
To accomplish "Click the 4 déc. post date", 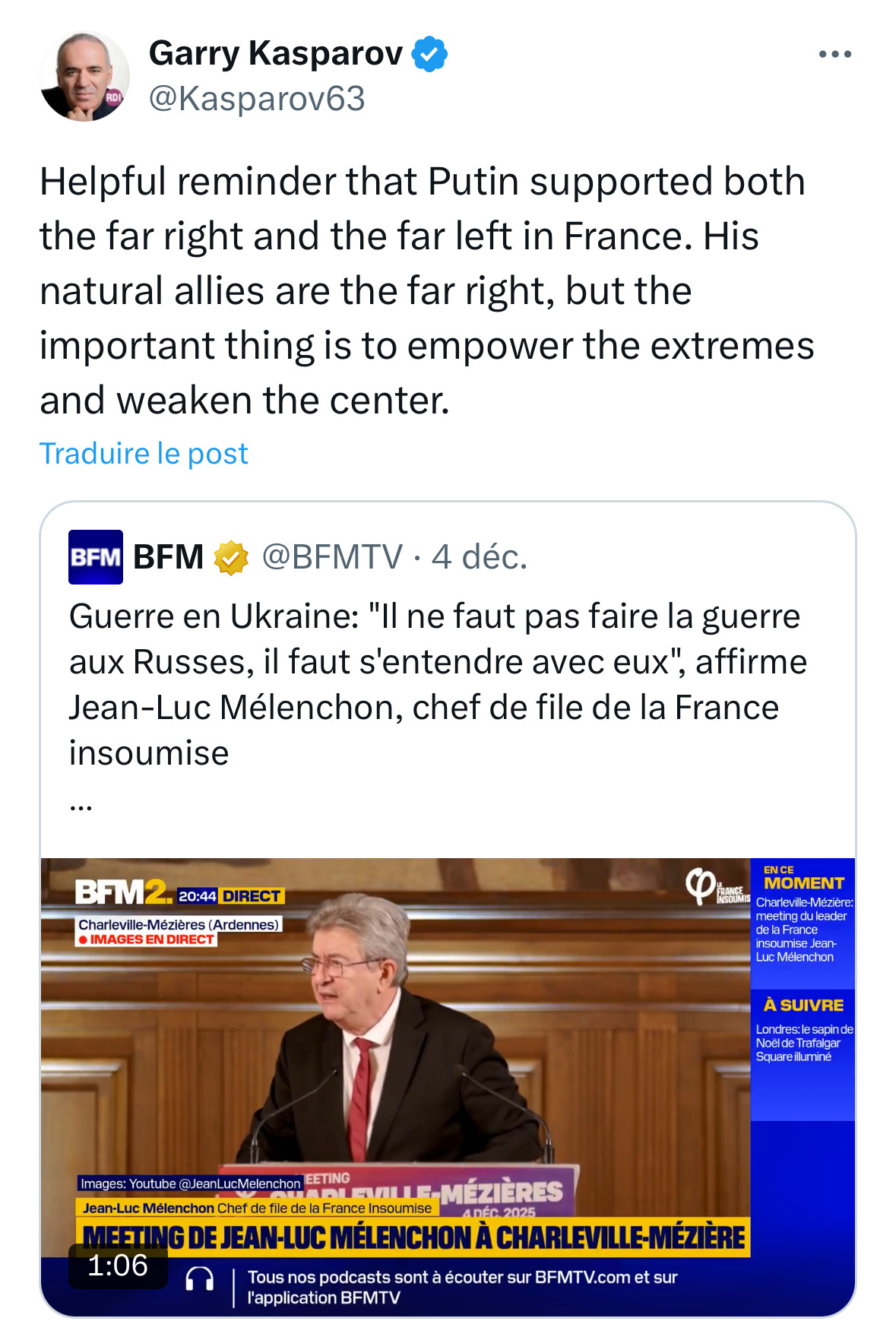I will pyautogui.click(x=480, y=557).
